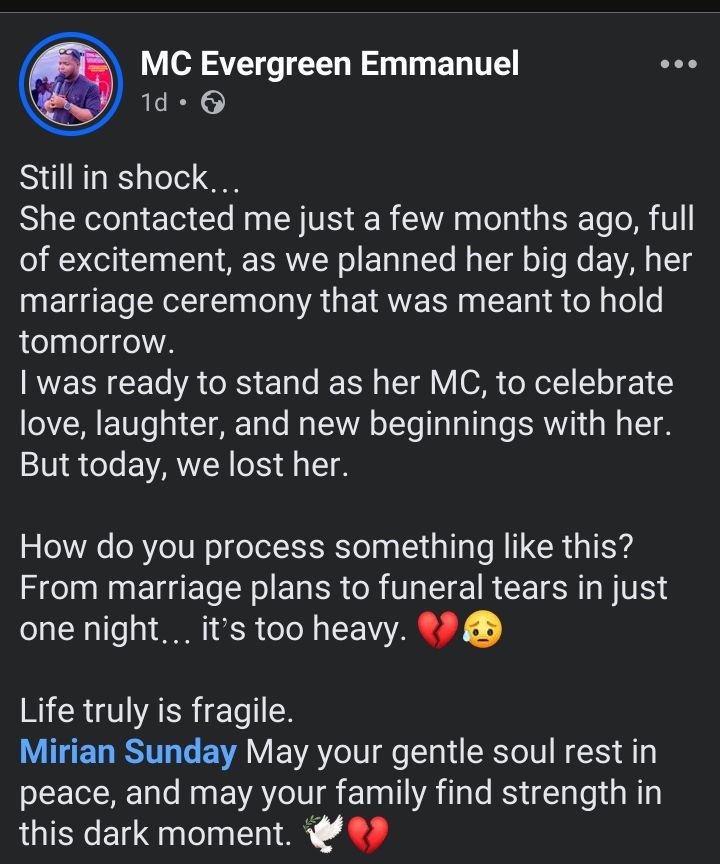Viewport: 720px width, 864px height.
Task: Open the tagged profile Mirian Sunday
Action: pos(128,753)
